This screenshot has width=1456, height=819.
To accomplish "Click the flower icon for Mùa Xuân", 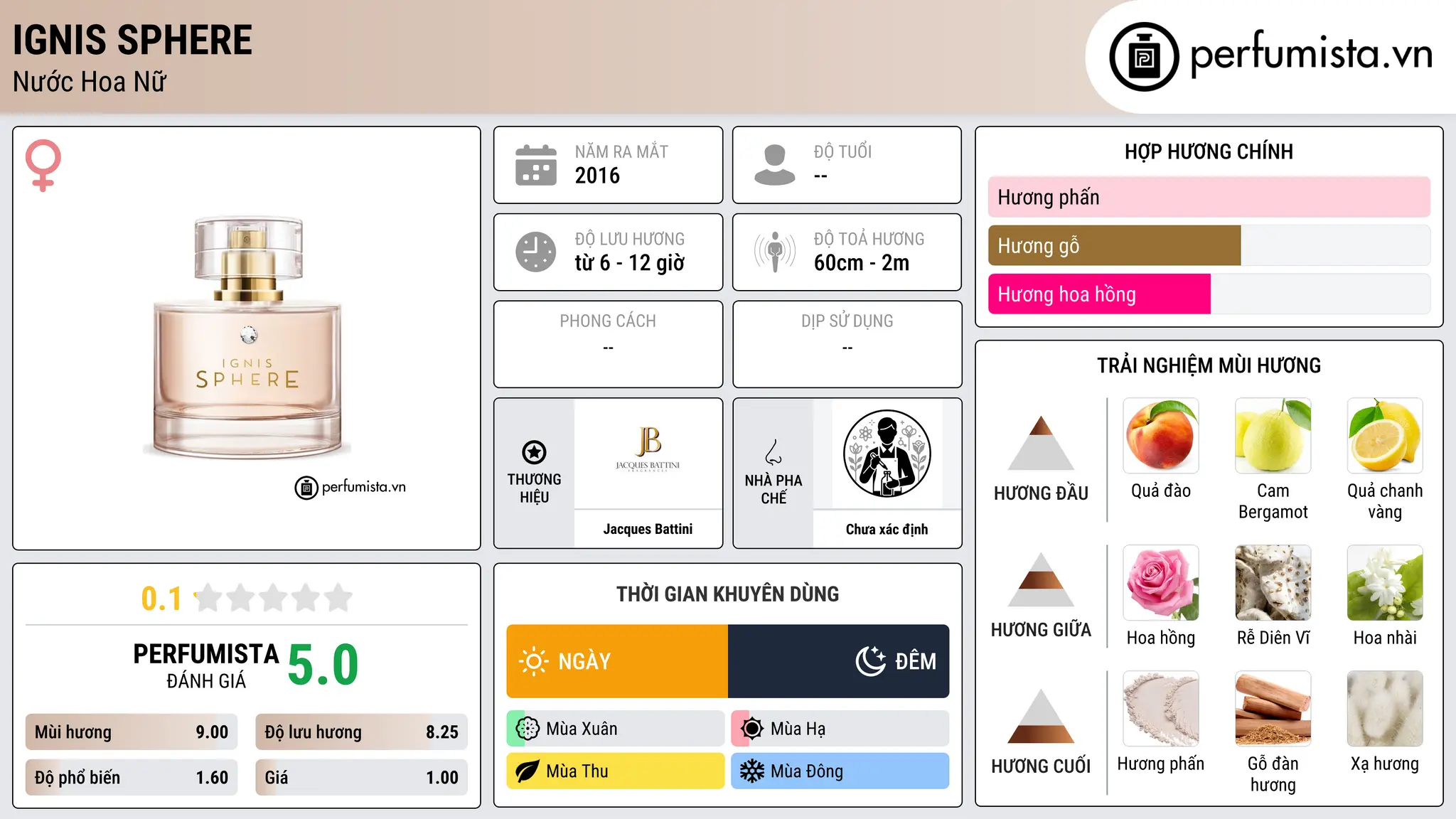I will 528,729.
